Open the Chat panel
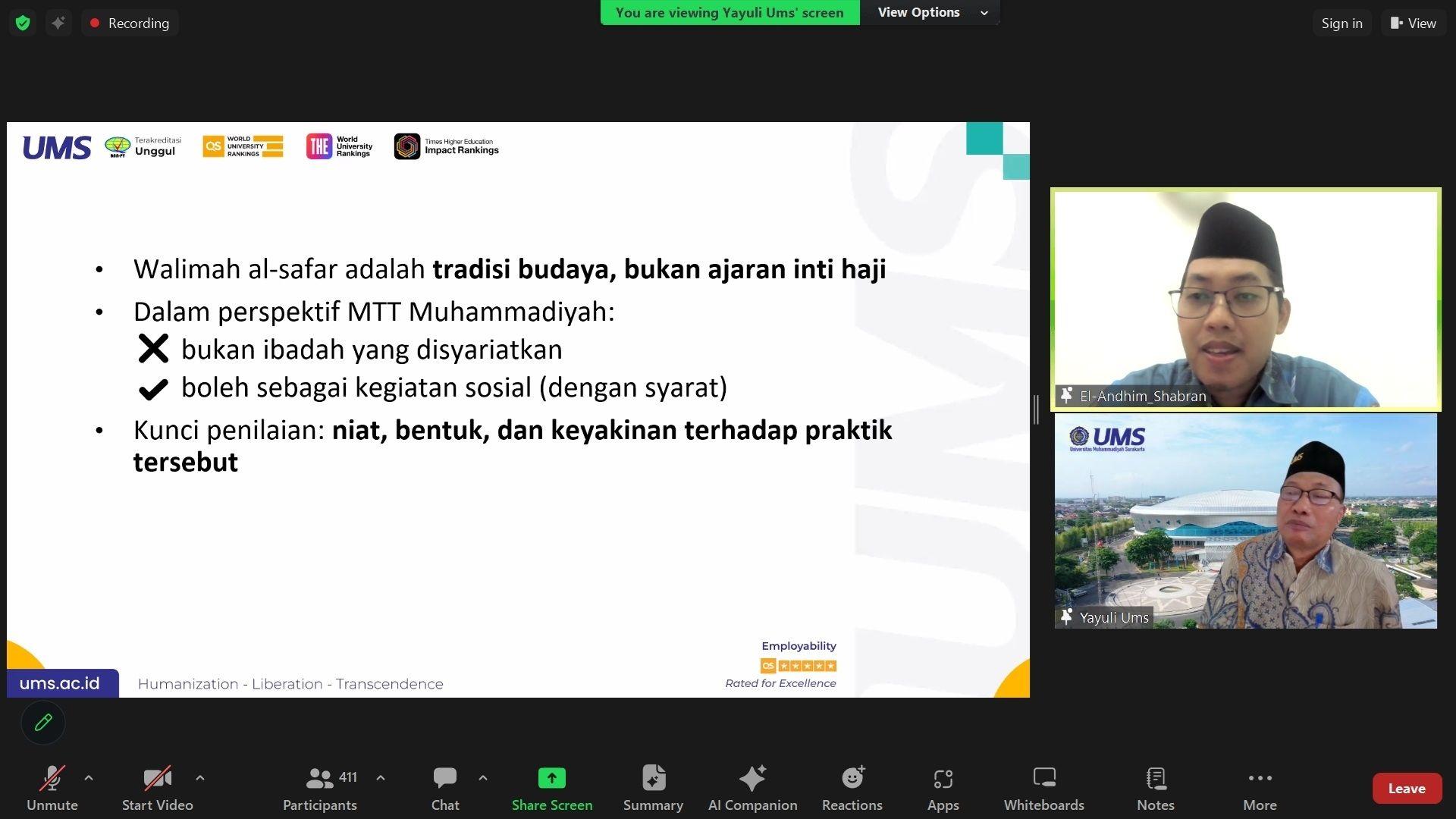 click(x=445, y=789)
